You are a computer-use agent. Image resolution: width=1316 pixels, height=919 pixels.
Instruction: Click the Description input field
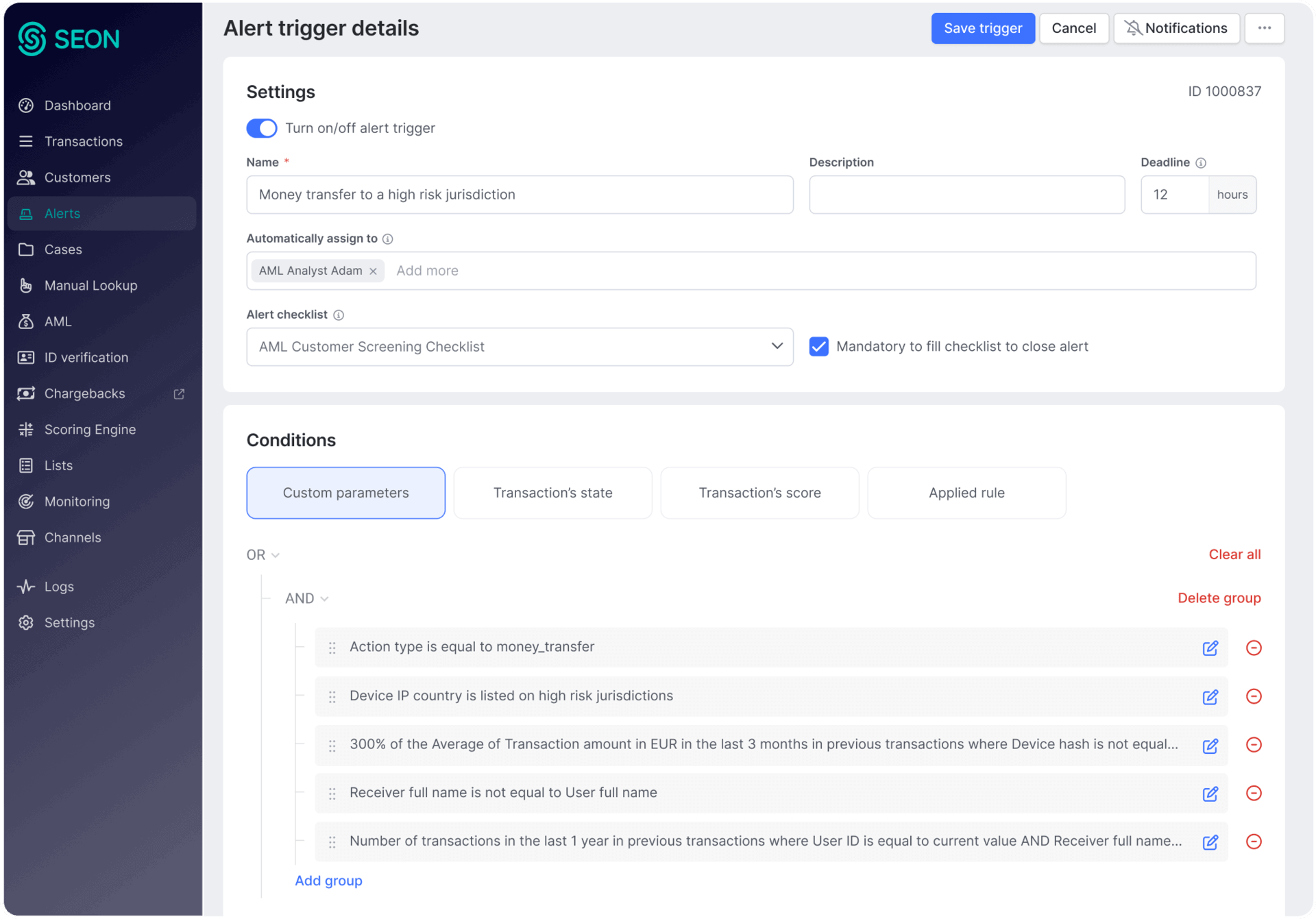966,195
